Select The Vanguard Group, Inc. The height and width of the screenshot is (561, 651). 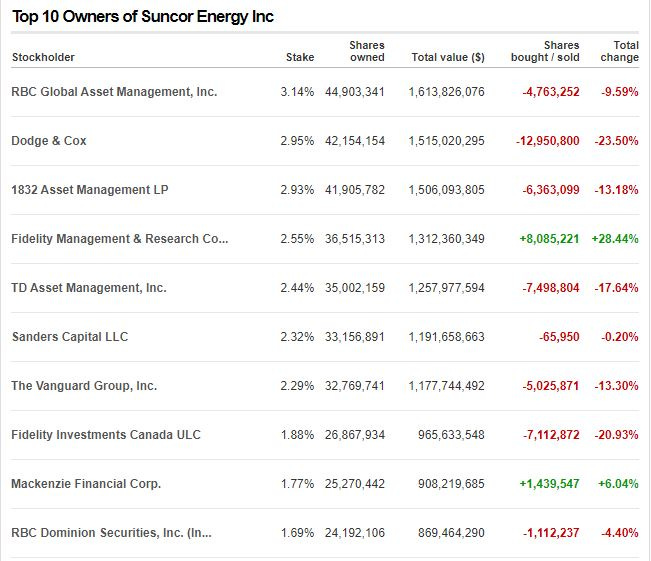[84, 386]
